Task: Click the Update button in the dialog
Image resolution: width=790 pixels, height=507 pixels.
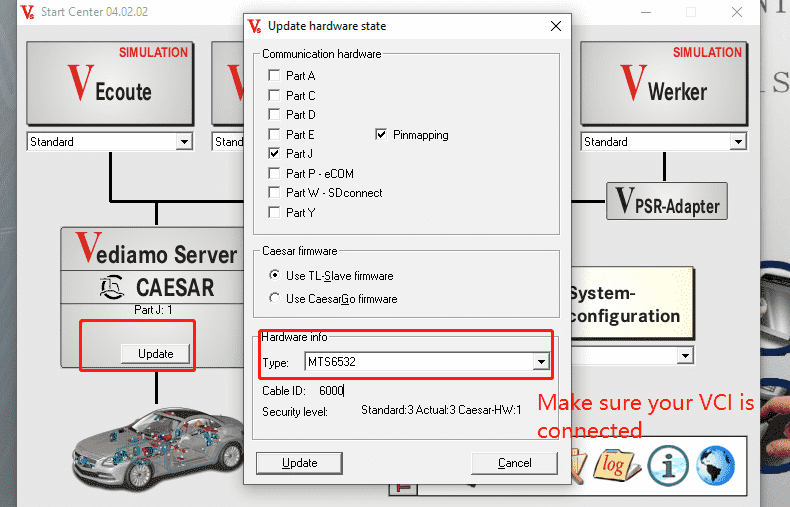Action: tap(299, 463)
